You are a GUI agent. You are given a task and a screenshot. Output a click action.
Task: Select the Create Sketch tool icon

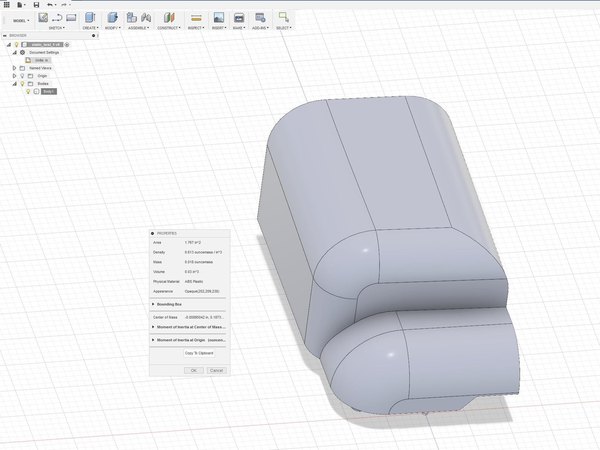pos(43,17)
